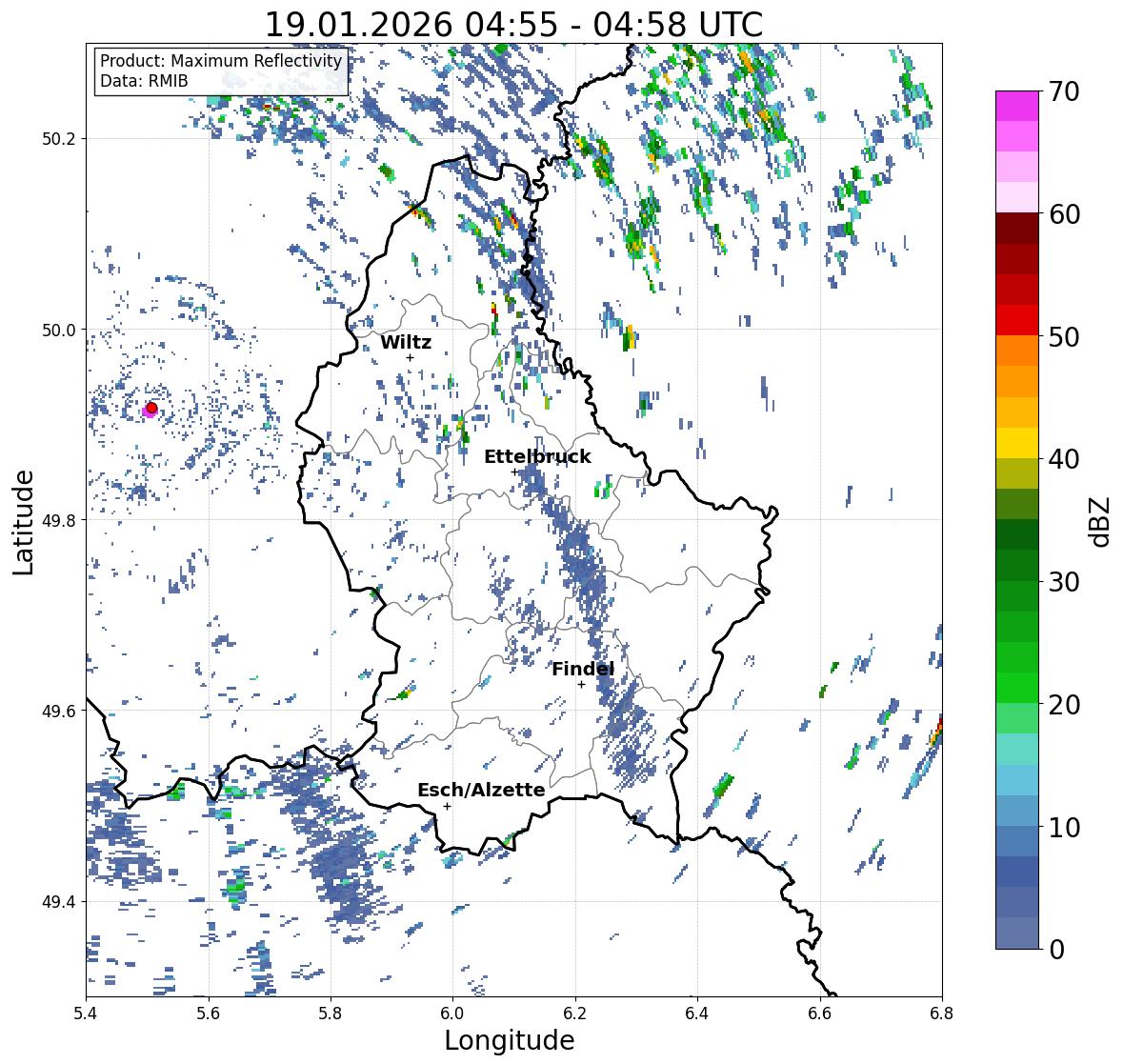Click the 50 value on colorbar
The width and height of the screenshot is (1123, 1064).
coord(1064,336)
